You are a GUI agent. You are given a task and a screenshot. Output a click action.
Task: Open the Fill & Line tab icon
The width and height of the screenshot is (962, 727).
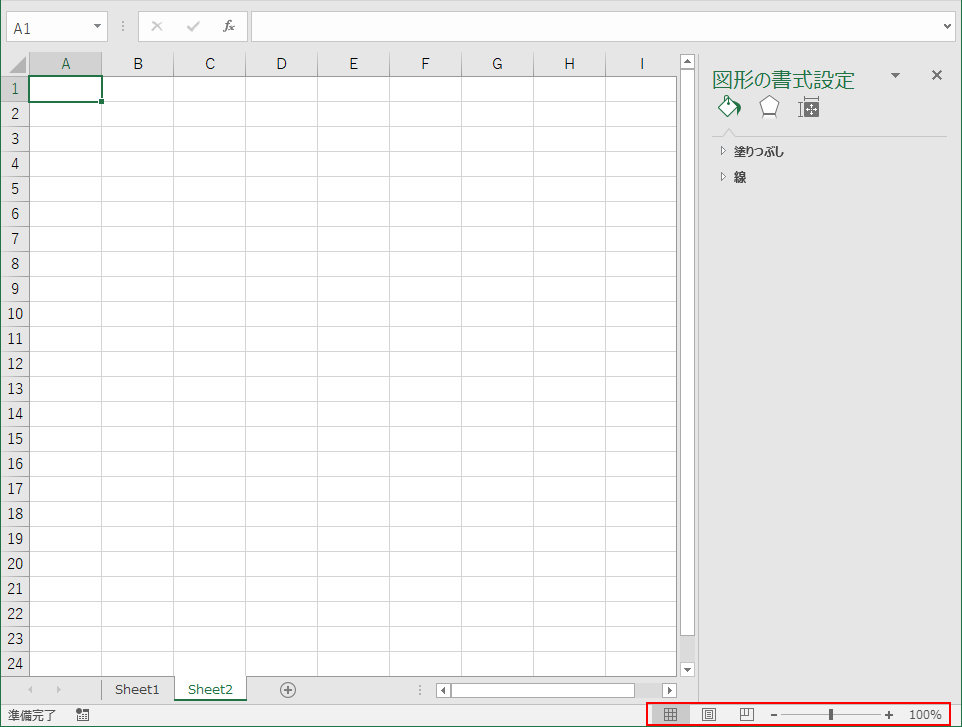(x=729, y=107)
